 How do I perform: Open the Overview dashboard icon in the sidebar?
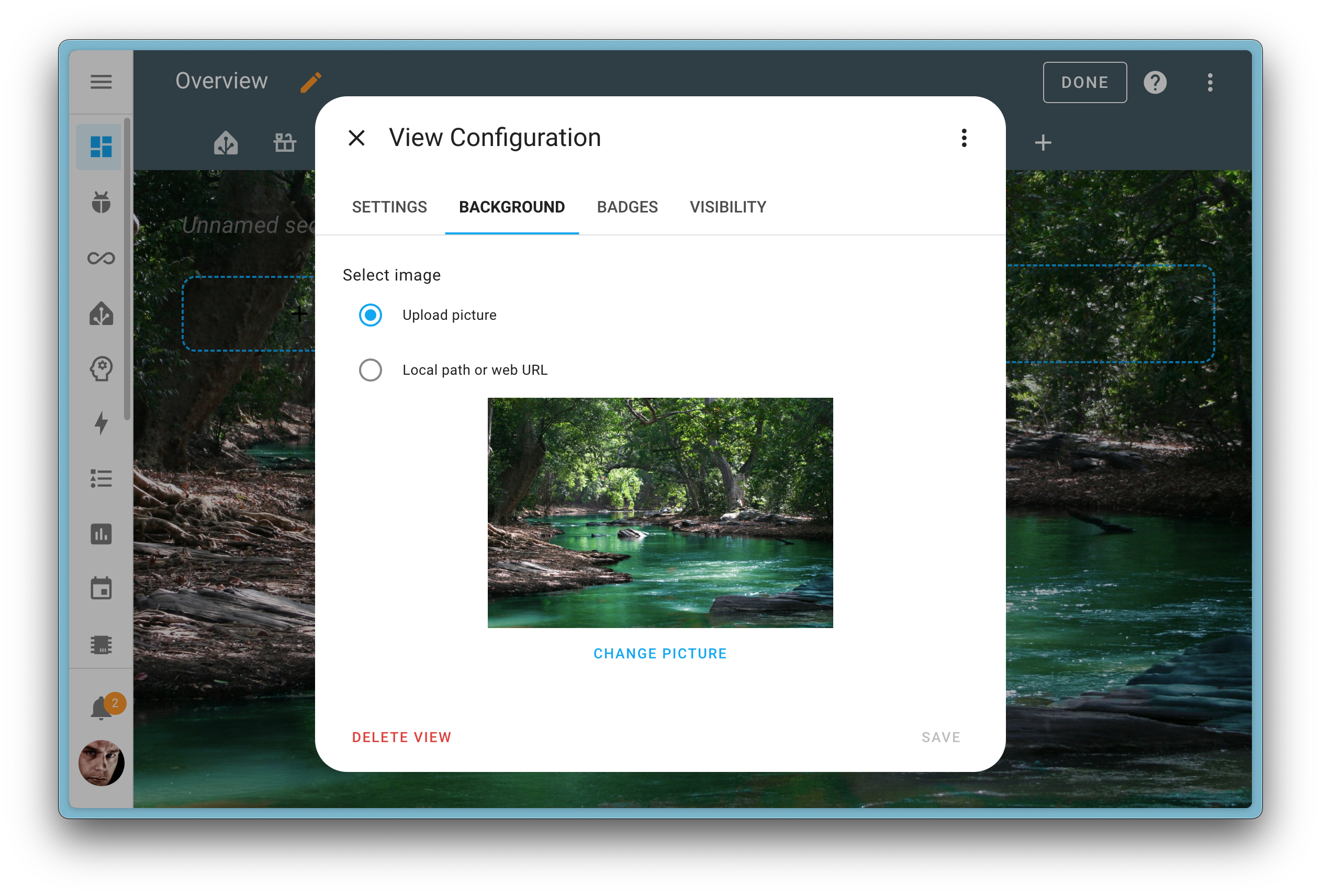click(100, 147)
